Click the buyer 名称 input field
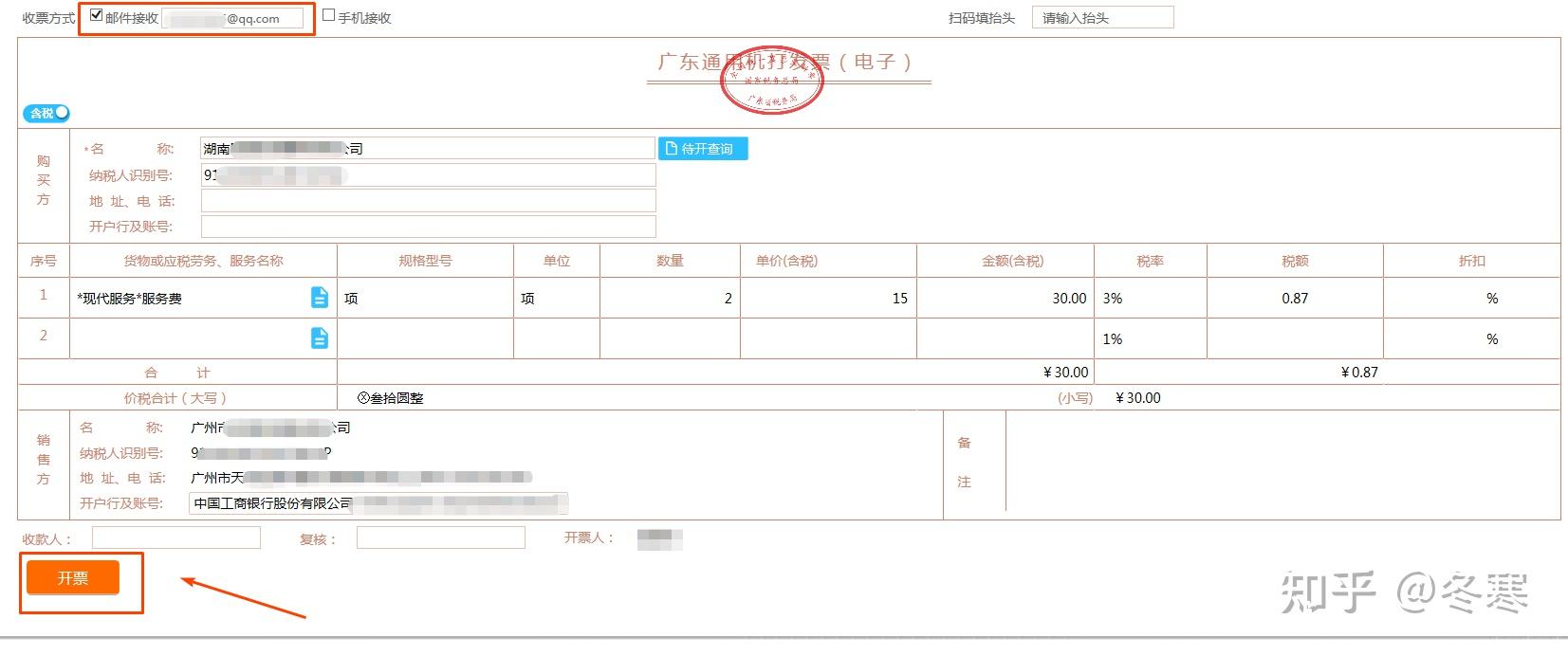1568x656 pixels. click(x=428, y=149)
